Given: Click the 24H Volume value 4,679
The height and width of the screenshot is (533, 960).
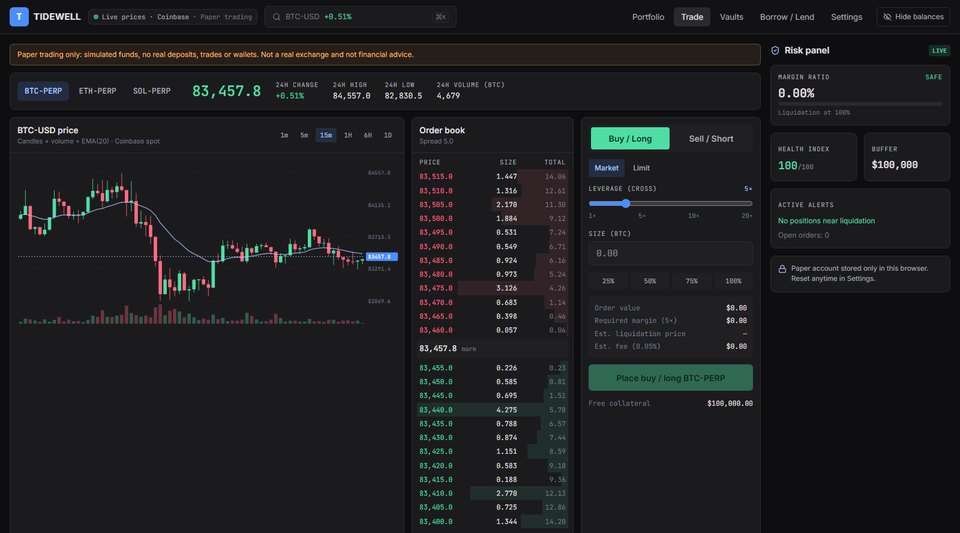Looking at the screenshot, I should pos(448,96).
